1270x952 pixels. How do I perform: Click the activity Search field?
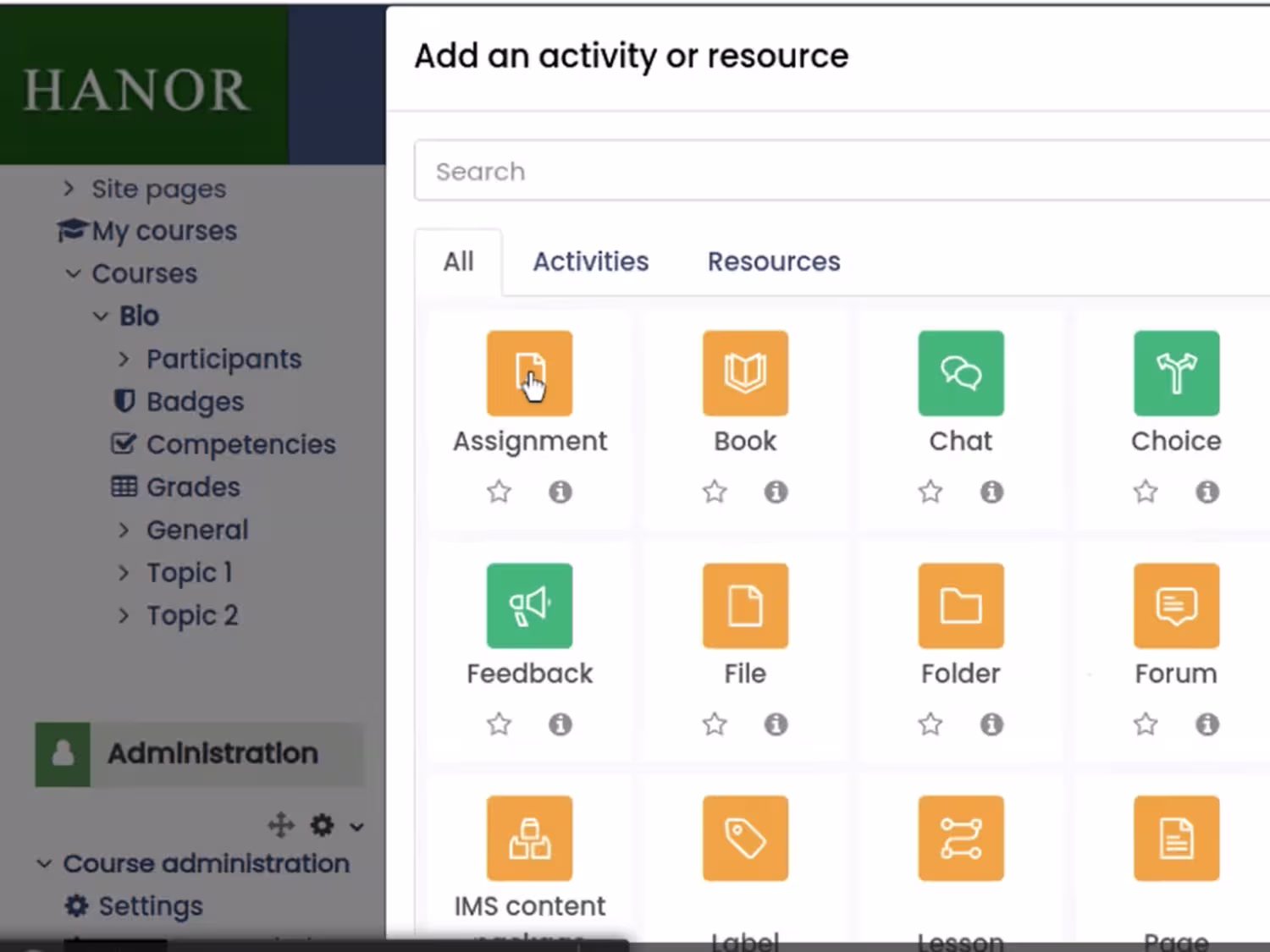coord(838,172)
